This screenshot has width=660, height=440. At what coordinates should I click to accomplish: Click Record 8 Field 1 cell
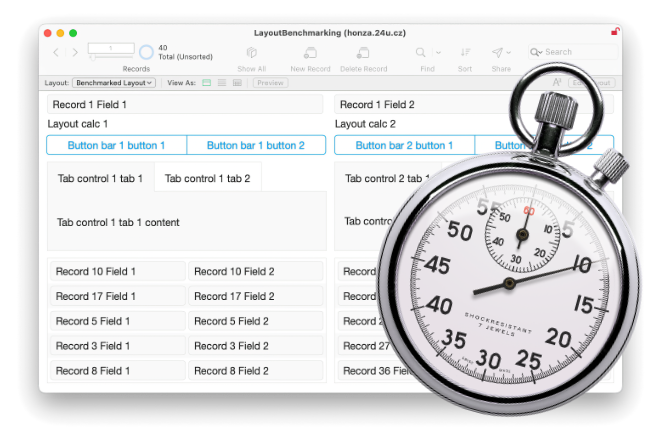118,371
